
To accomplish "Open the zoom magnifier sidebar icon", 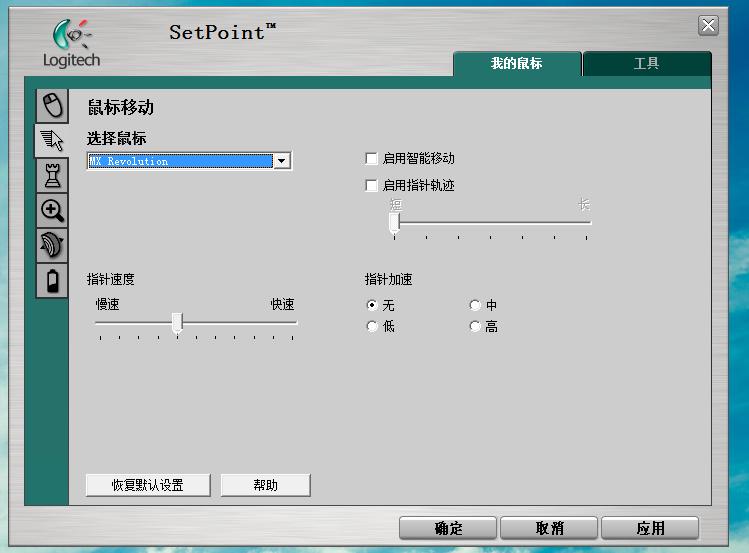I will click(x=52, y=210).
